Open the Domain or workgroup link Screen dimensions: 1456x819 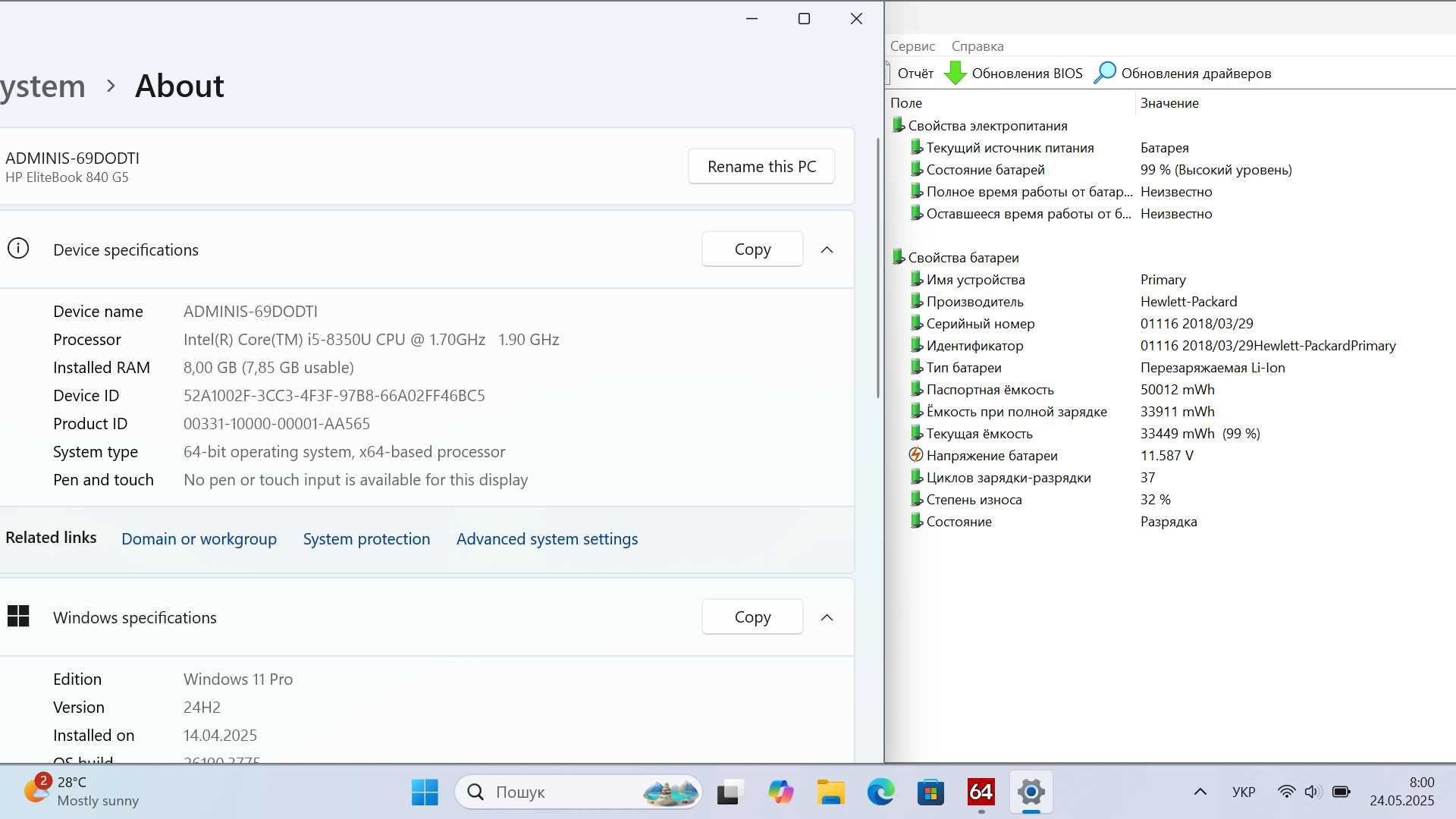coord(199,538)
